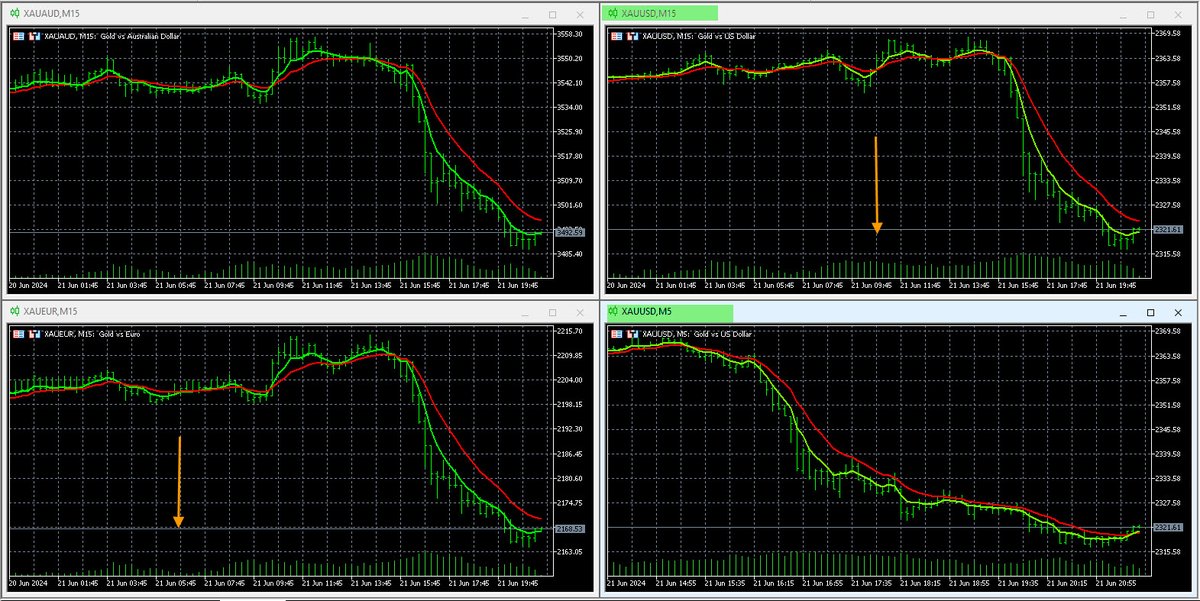Click the one-click trading icon on XAUUSD M5 chart
Image resolution: width=1200 pixels, height=601 pixels.
click(x=615, y=333)
